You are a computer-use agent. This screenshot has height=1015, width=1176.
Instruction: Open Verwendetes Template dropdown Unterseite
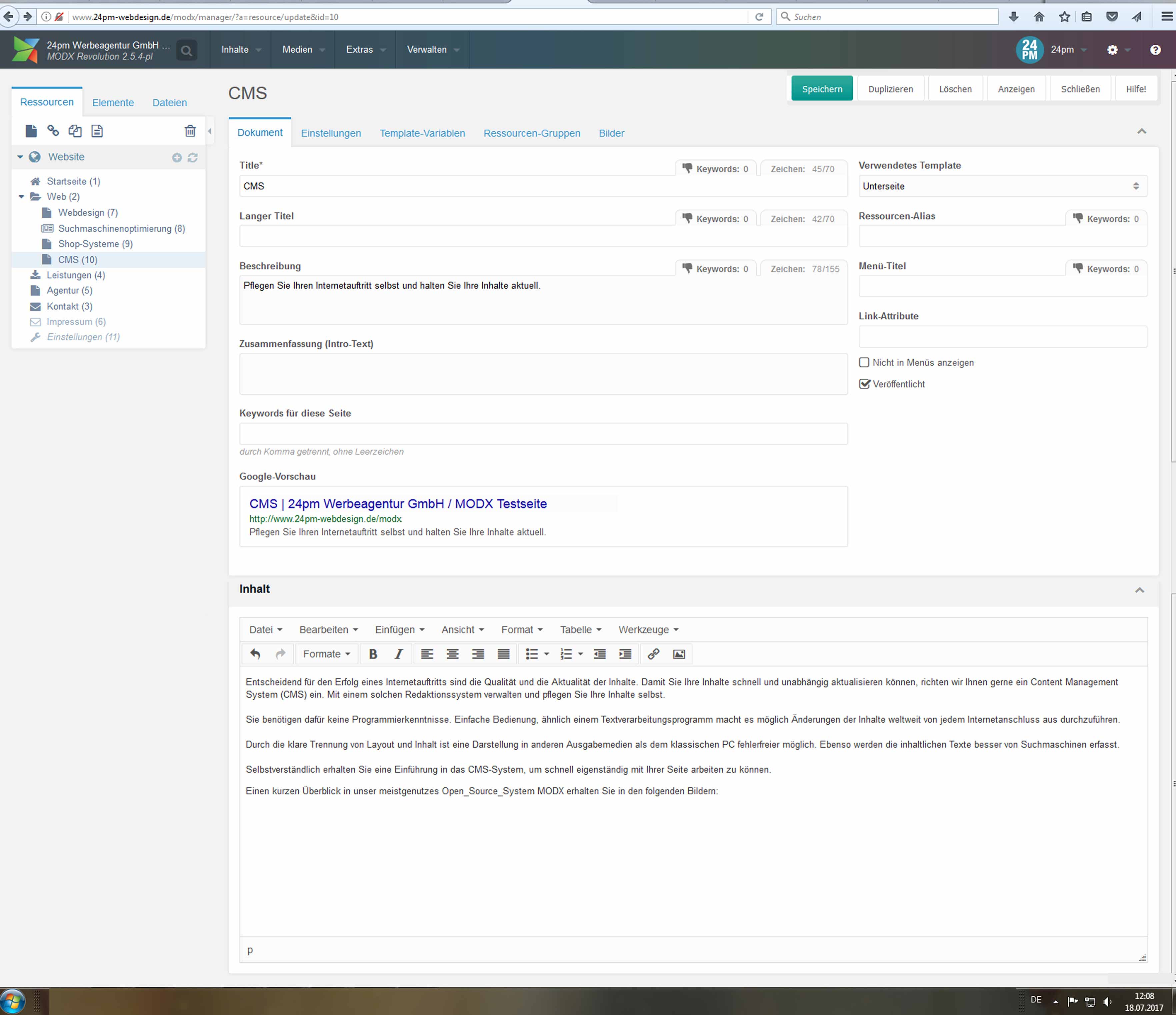(x=1002, y=186)
